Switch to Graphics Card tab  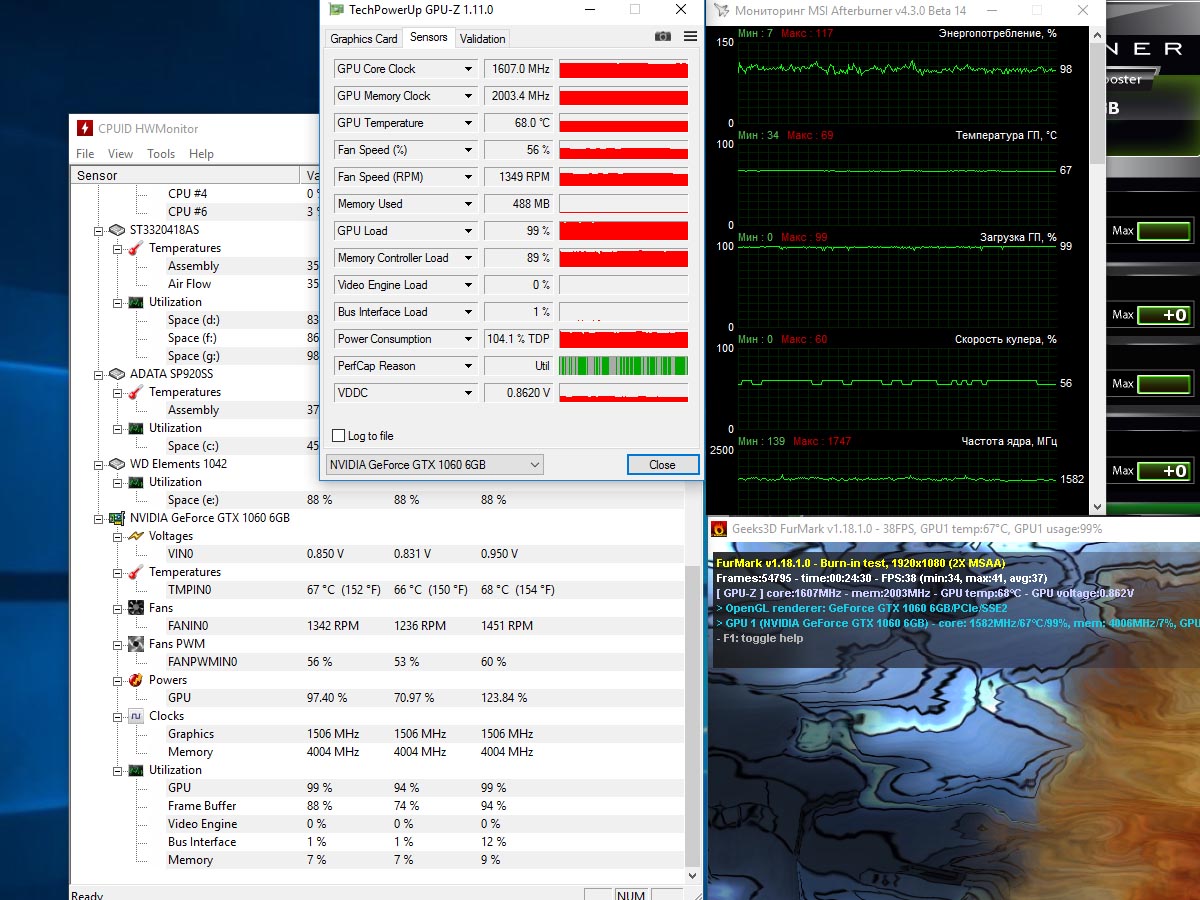[x=364, y=39]
